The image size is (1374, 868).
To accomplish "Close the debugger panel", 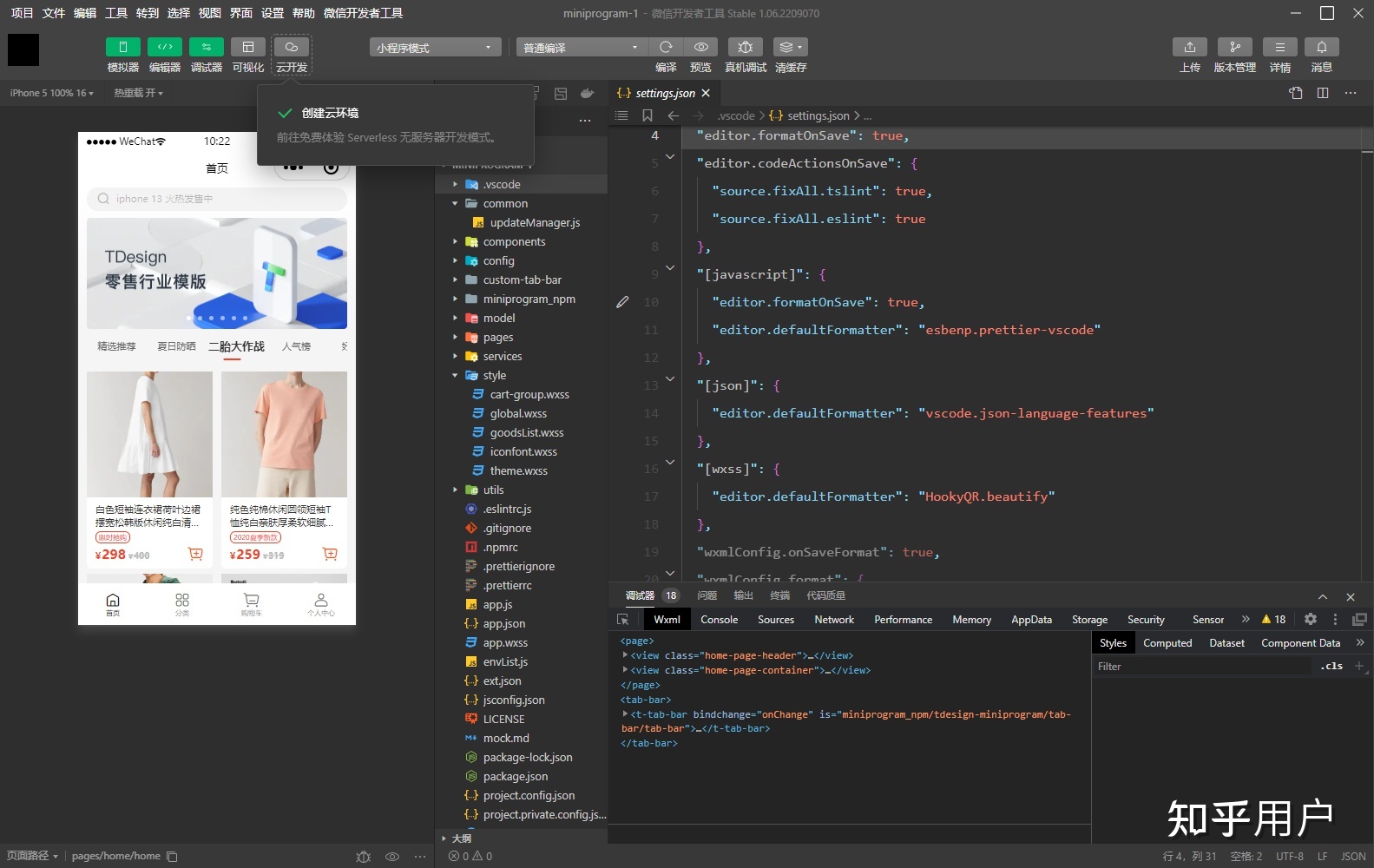I will pyautogui.click(x=1351, y=596).
